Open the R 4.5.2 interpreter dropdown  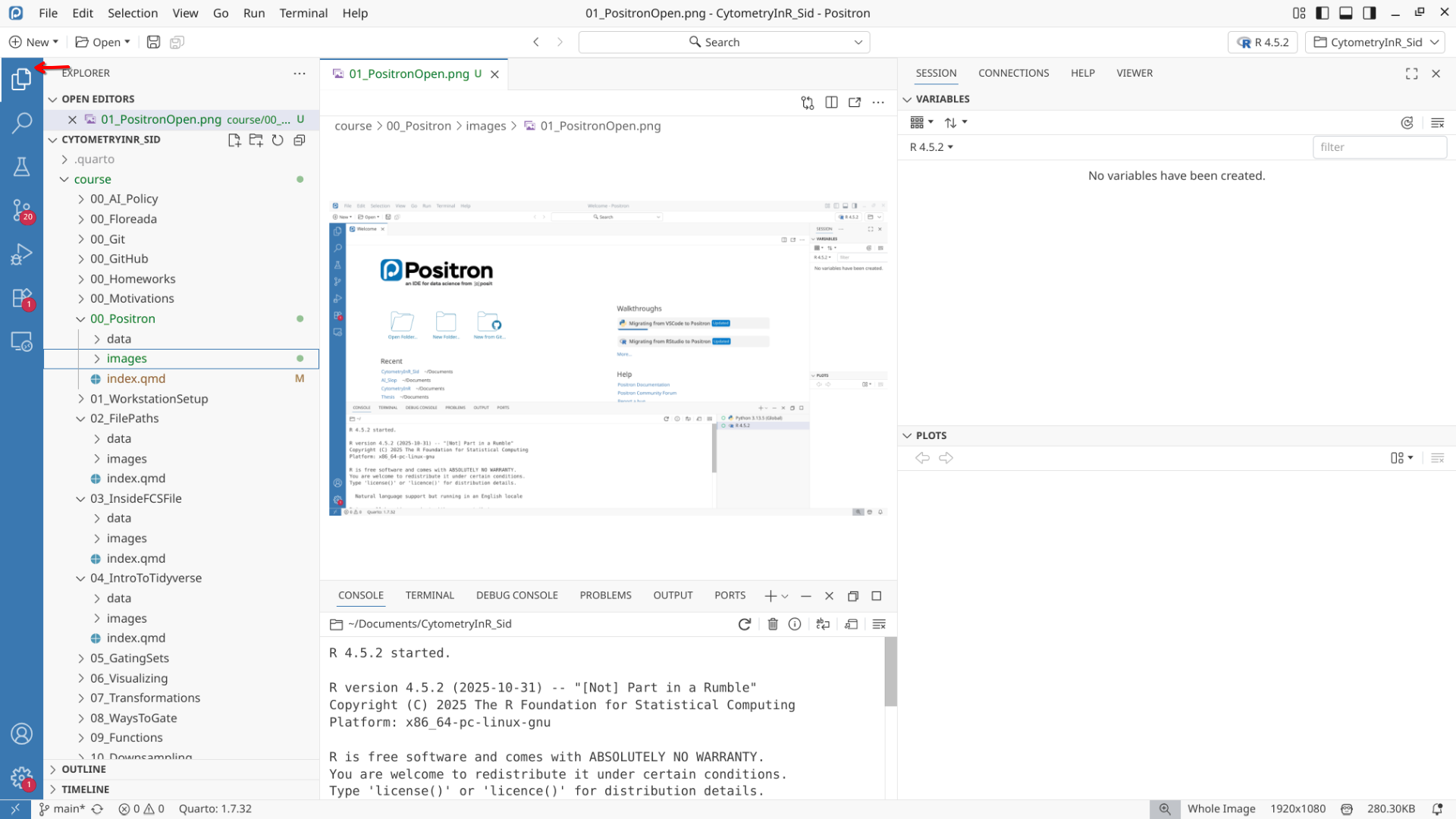tap(1263, 42)
